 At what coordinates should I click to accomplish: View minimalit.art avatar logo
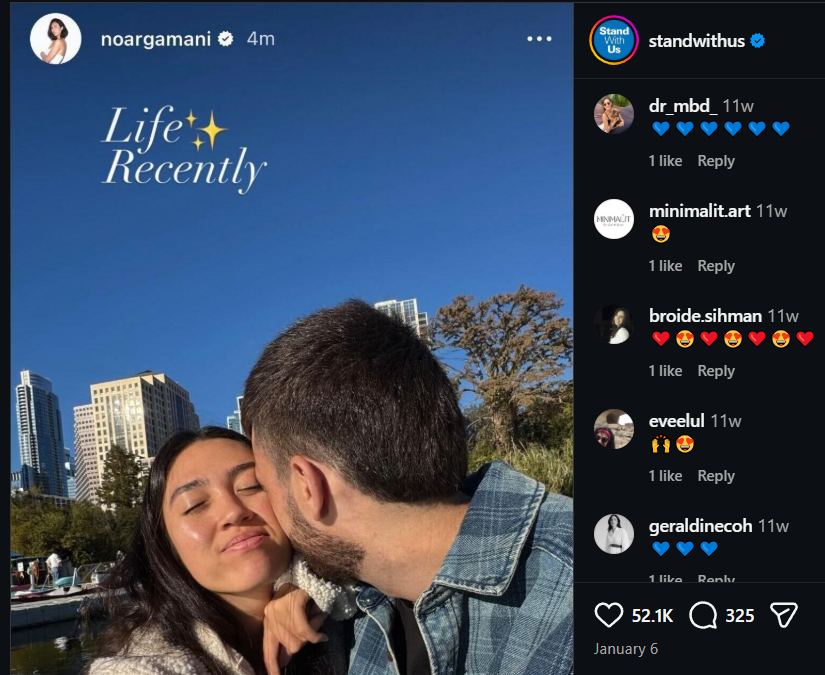tap(614, 219)
